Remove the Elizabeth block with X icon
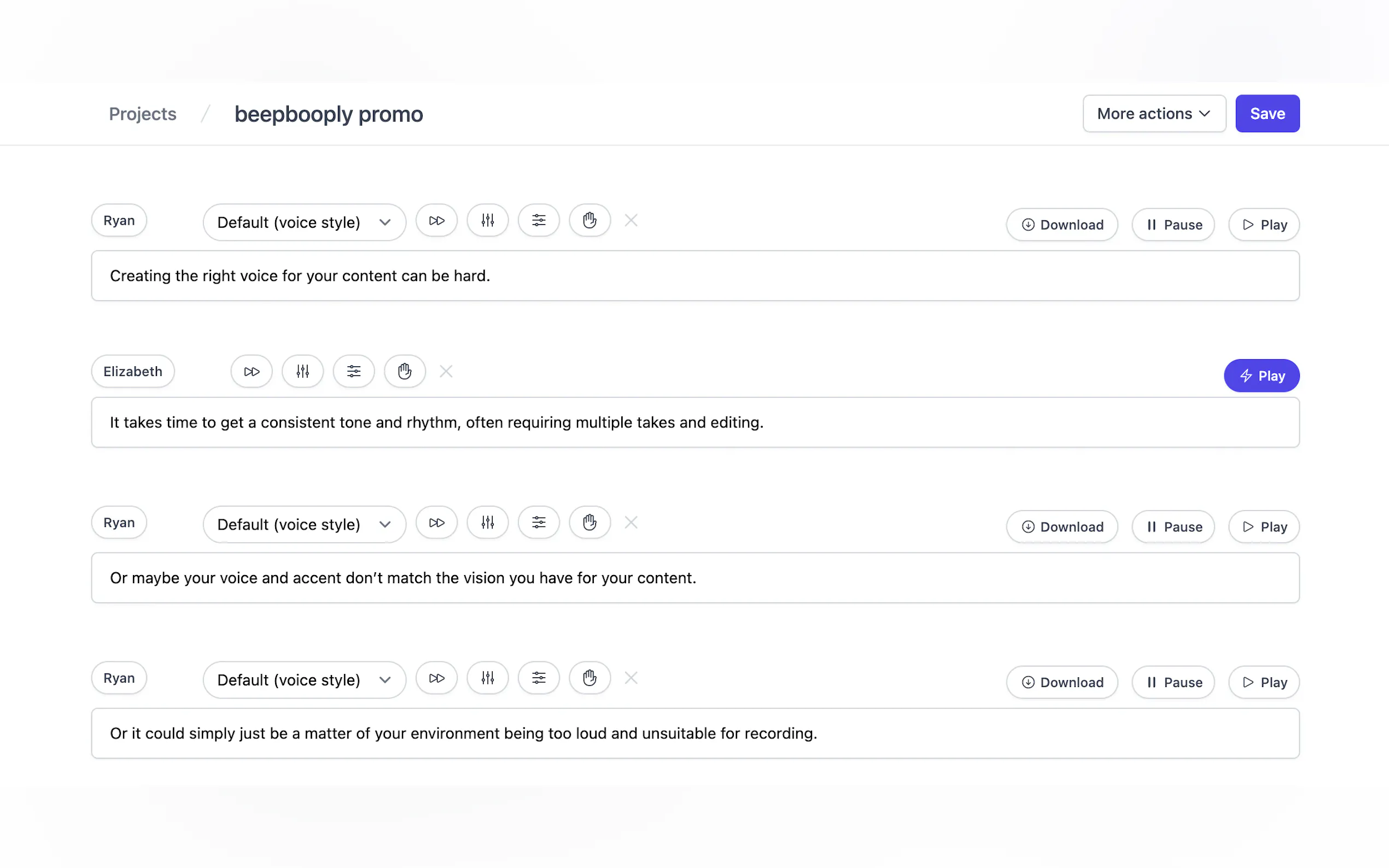Image resolution: width=1389 pixels, height=868 pixels. coord(446,372)
